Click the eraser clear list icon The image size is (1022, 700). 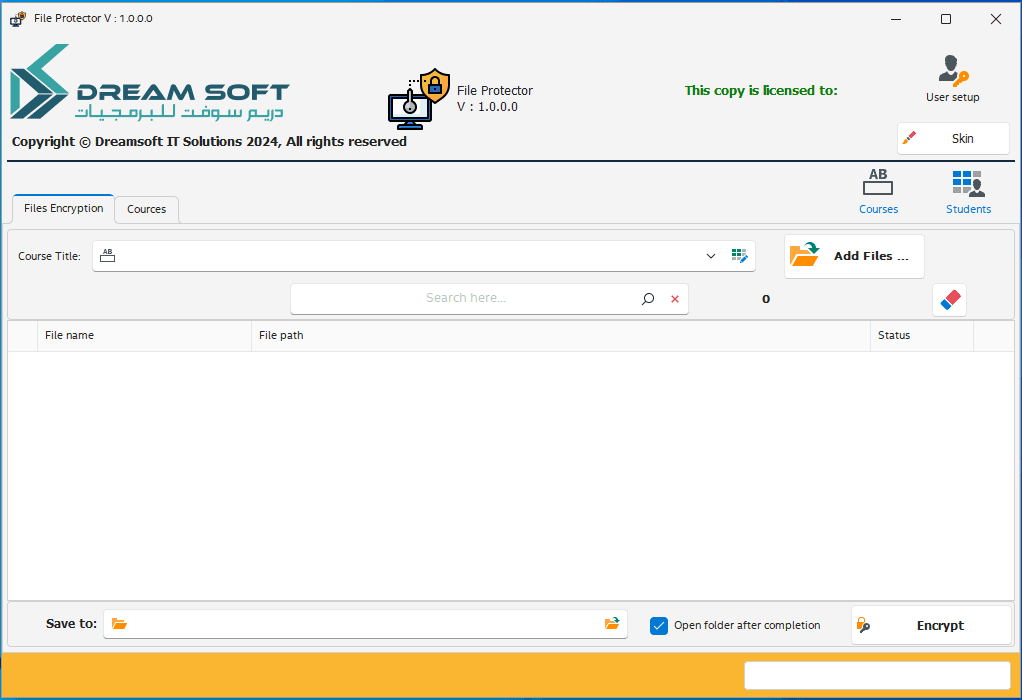[x=950, y=300]
